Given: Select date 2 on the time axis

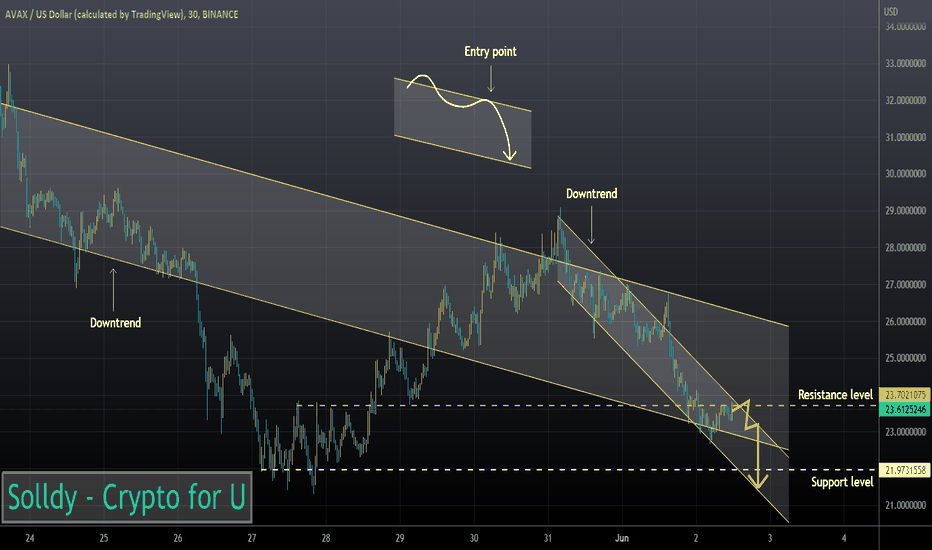Looking at the screenshot, I should coord(696,538).
